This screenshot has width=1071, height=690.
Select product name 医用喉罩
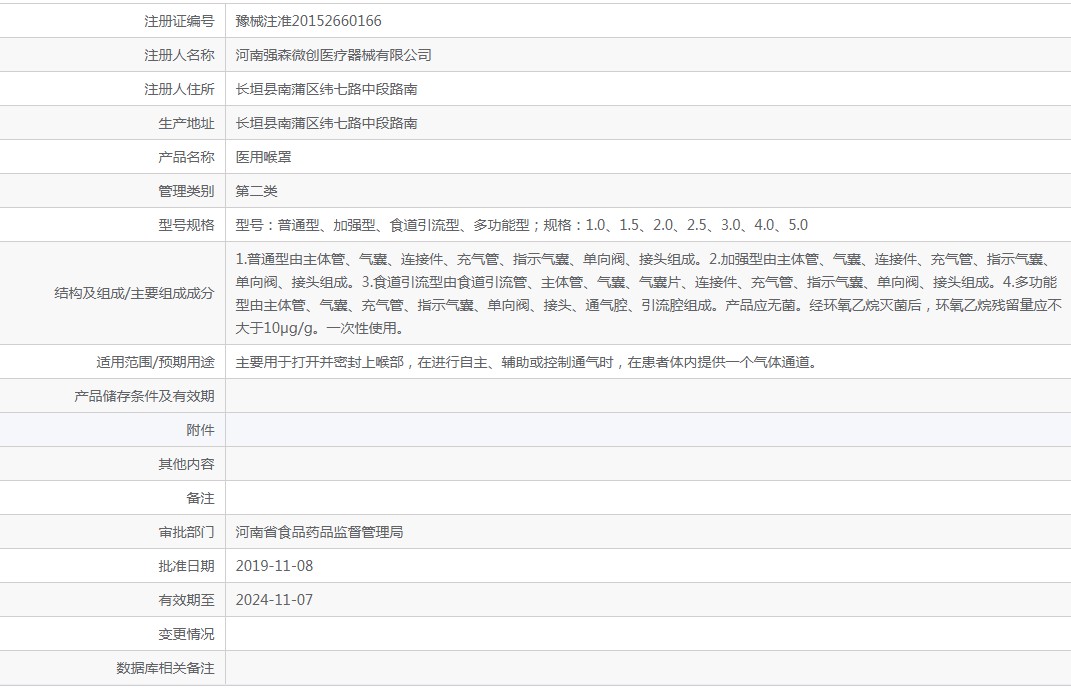263,157
